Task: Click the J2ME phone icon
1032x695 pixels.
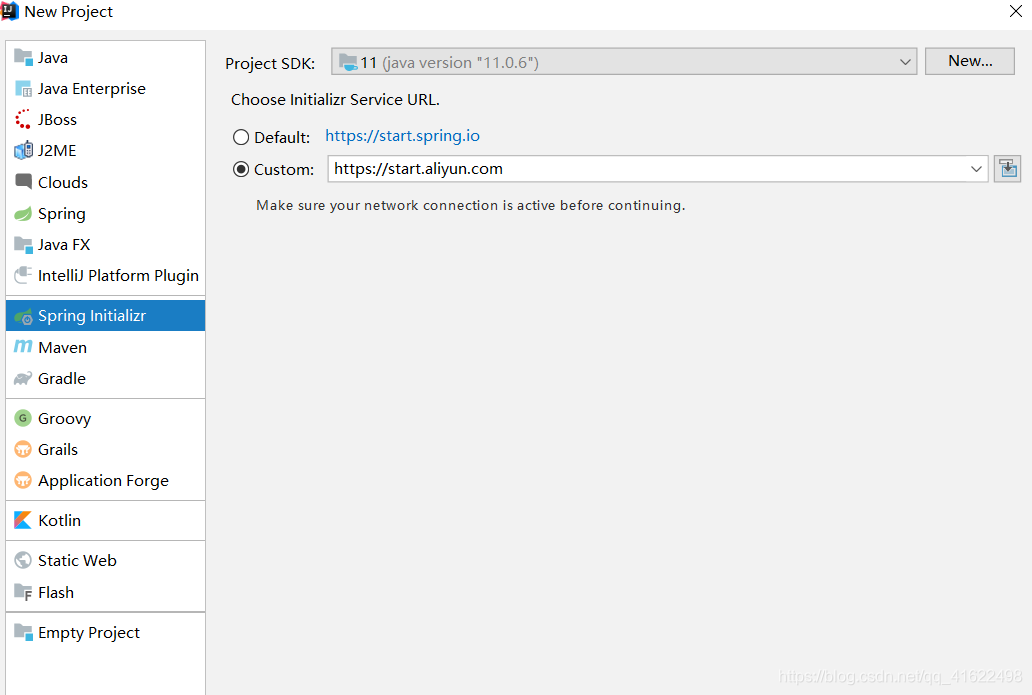Action: [23, 150]
